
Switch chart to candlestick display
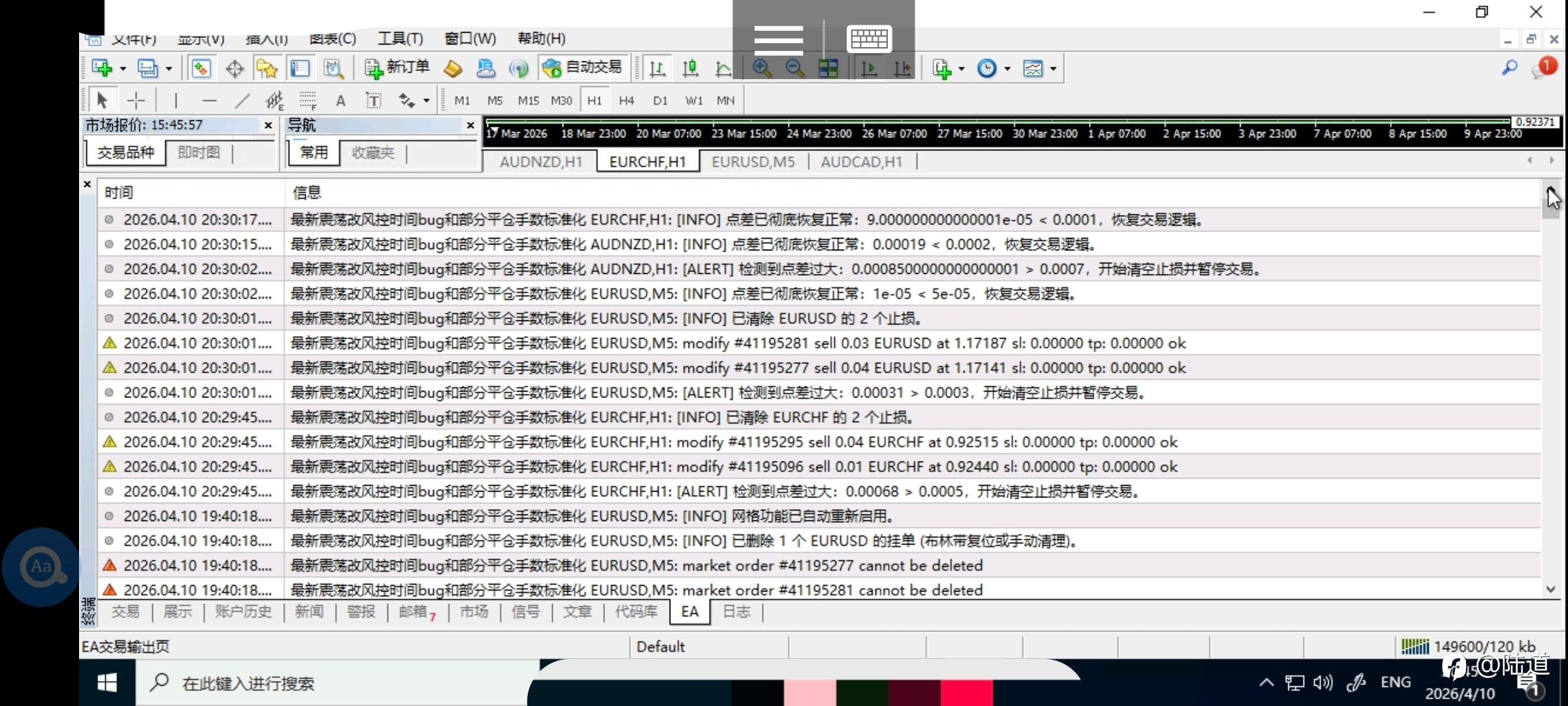[x=690, y=68]
